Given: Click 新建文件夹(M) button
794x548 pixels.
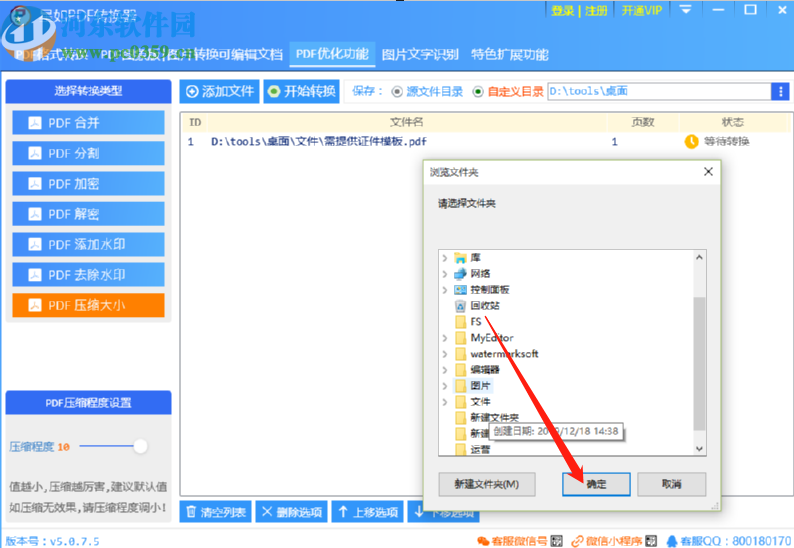Looking at the screenshot, I should (487, 484).
